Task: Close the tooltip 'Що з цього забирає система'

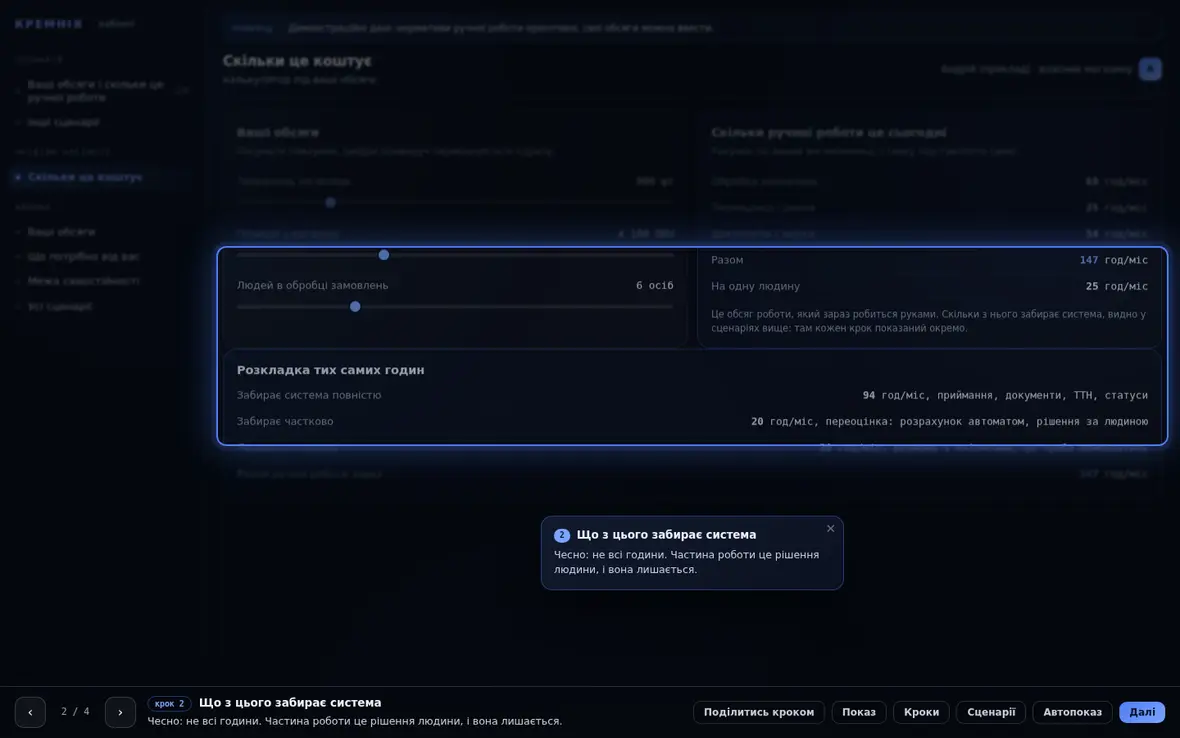Action: pyautogui.click(x=830, y=529)
